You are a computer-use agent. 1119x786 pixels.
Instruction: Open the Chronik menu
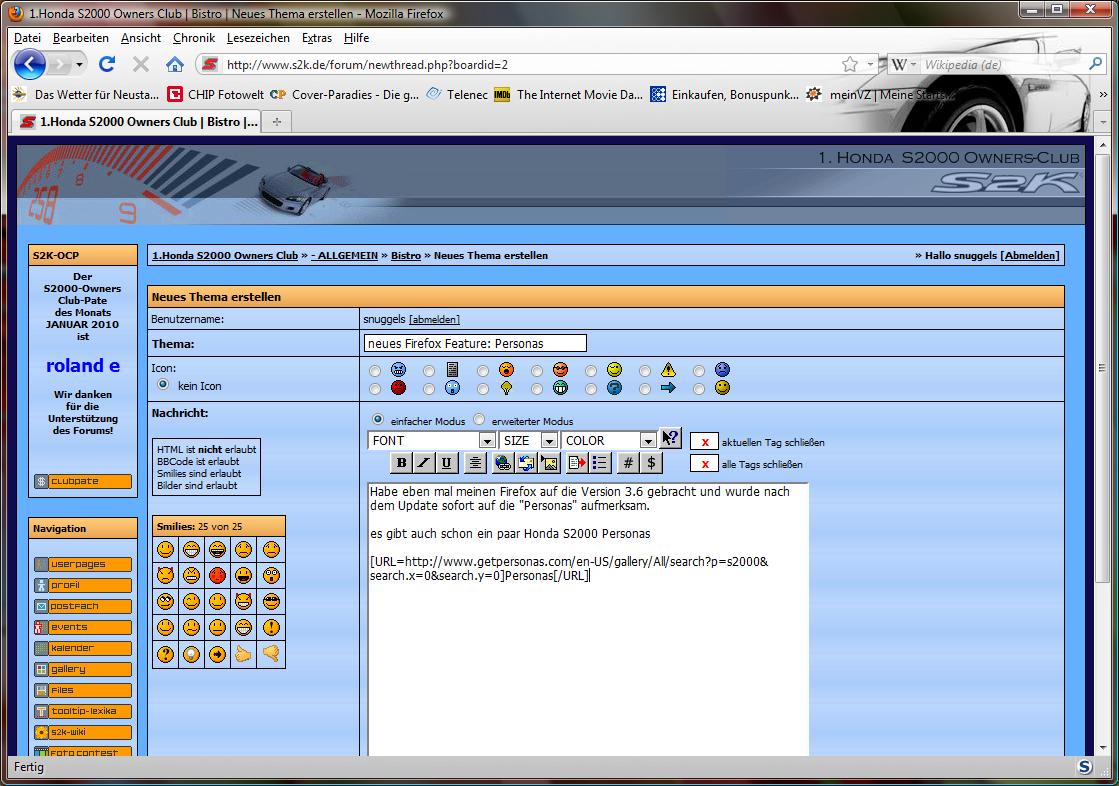tap(193, 38)
